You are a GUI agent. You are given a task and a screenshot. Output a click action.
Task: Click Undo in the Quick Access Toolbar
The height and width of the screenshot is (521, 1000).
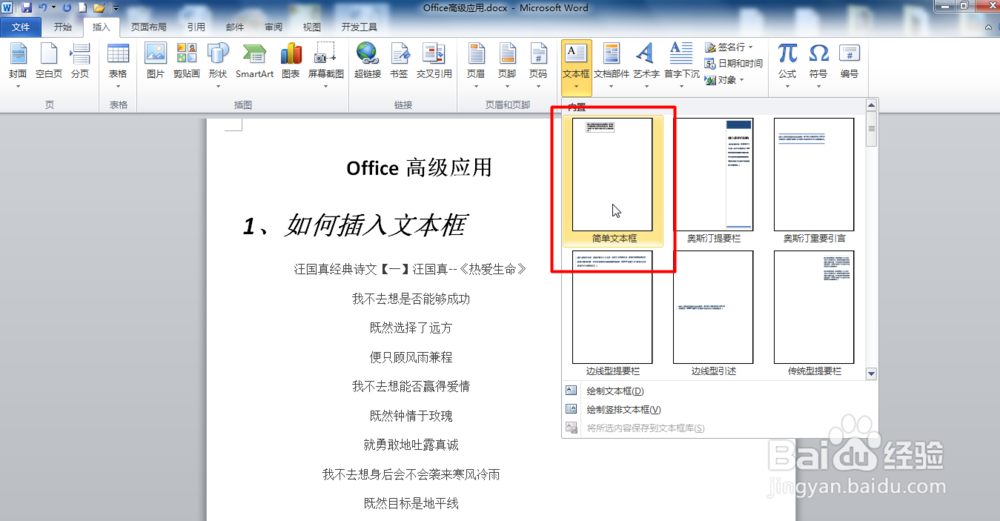pos(42,8)
